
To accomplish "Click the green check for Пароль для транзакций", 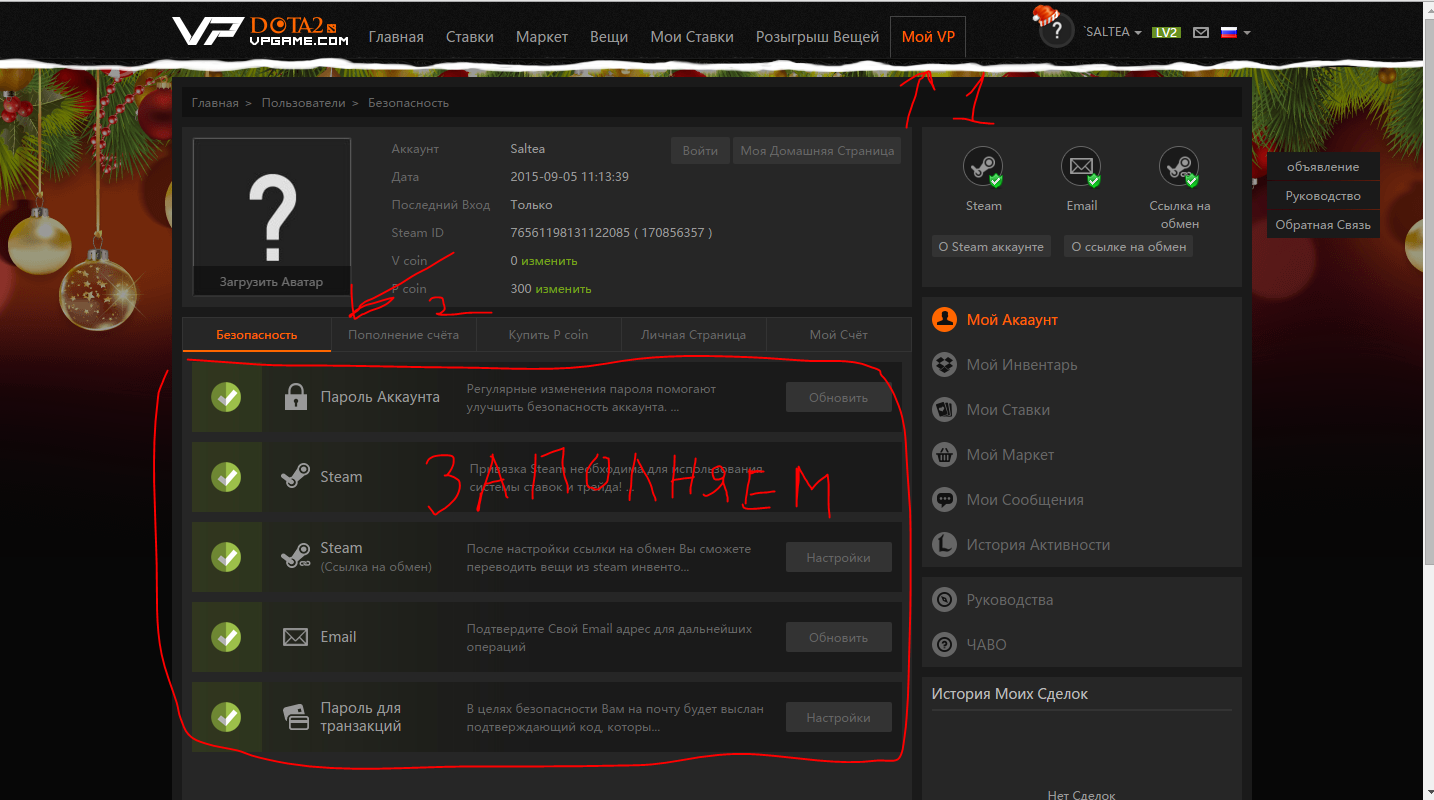I will [227, 717].
